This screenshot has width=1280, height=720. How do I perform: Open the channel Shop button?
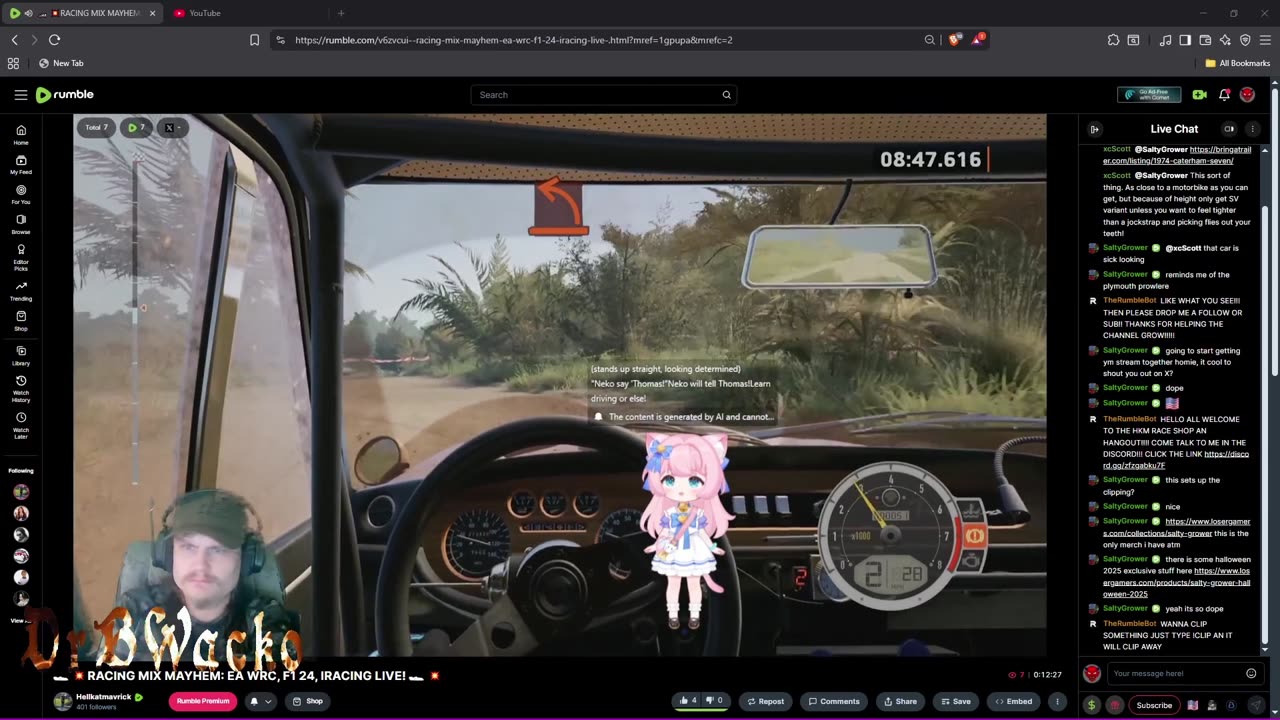pyautogui.click(x=307, y=701)
